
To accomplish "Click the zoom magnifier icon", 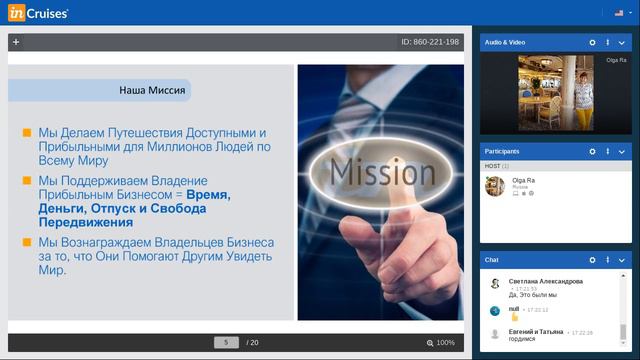I will 430,343.
